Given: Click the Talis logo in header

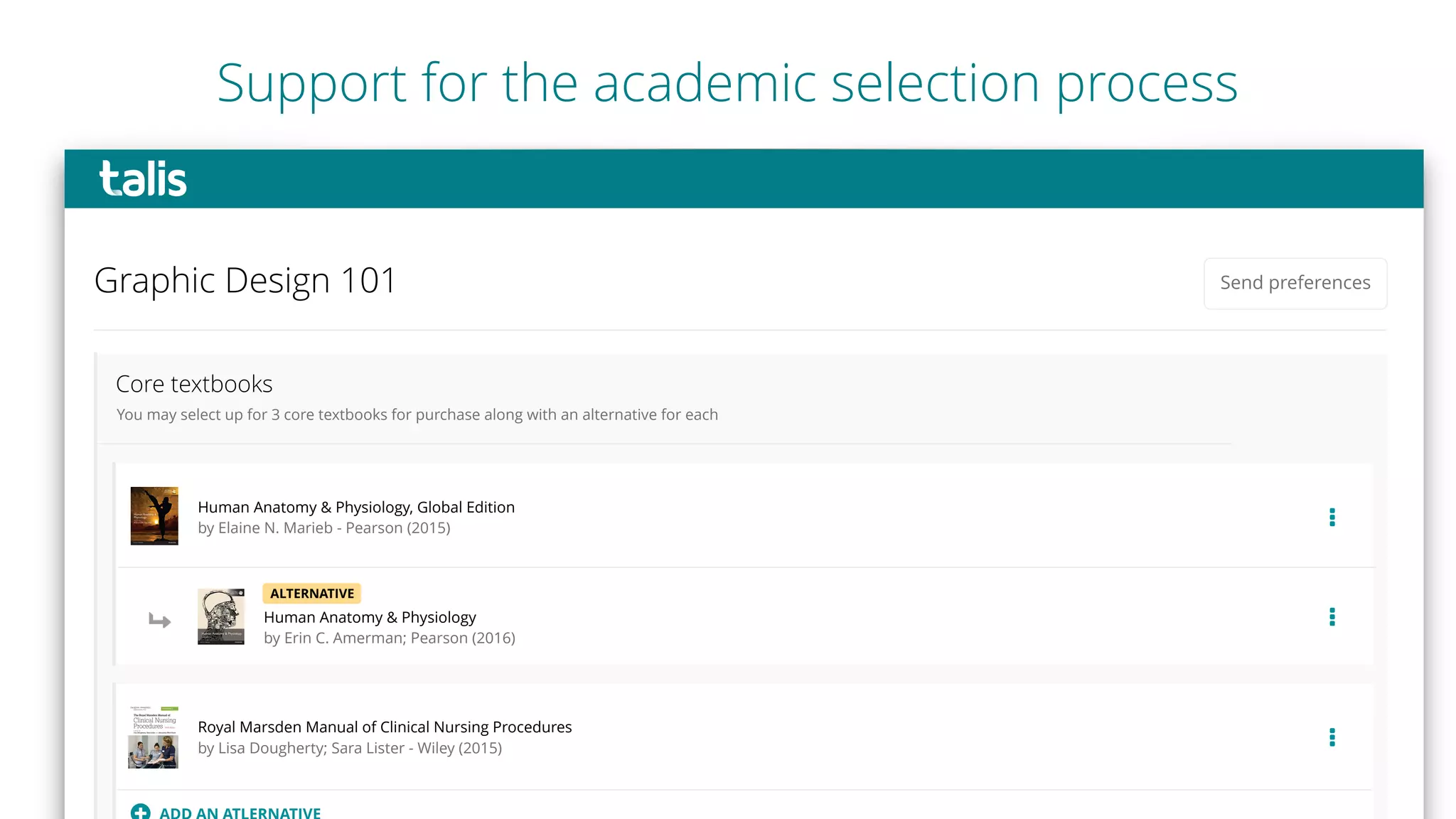Looking at the screenshot, I should pos(143,178).
